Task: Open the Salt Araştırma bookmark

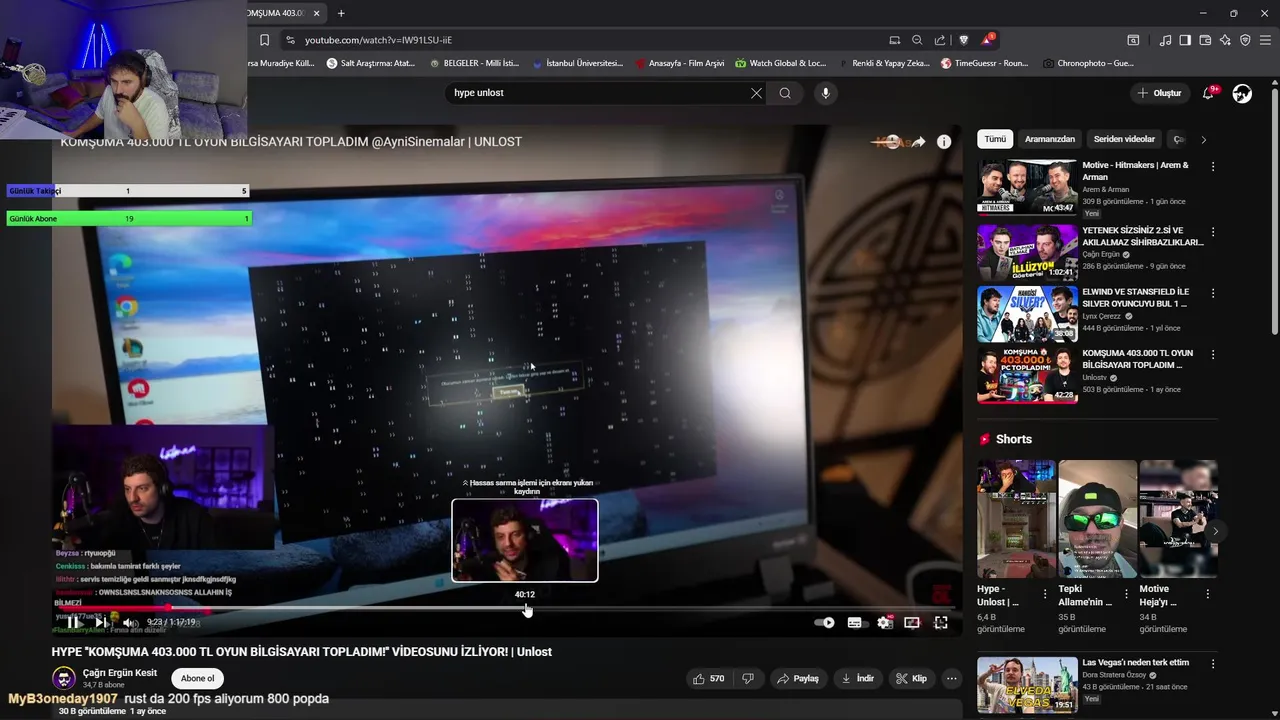Action: point(370,63)
